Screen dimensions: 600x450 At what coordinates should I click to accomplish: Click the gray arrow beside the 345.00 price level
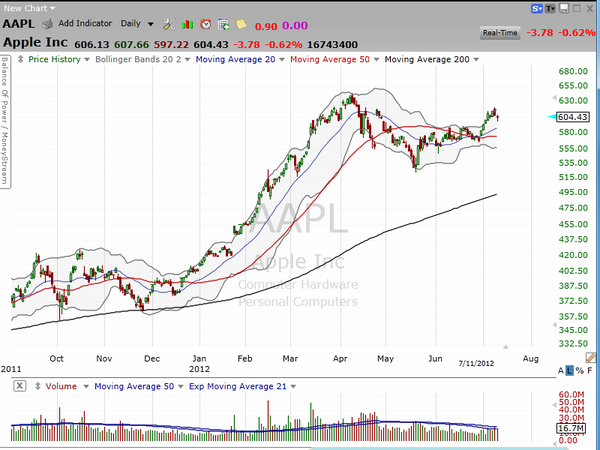(x=554, y=325)
